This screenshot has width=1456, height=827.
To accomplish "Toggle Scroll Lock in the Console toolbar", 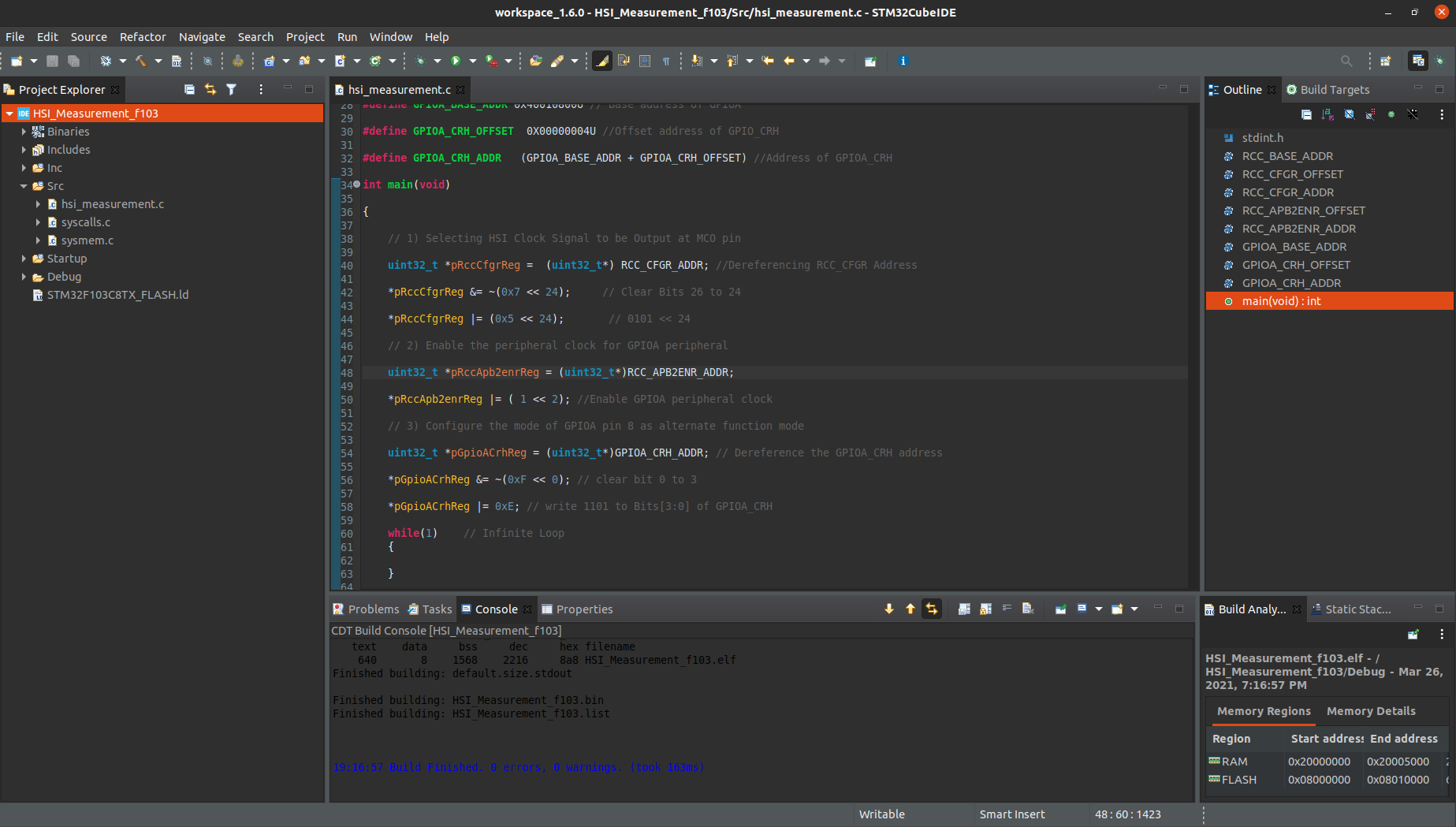I will (985, 609).
